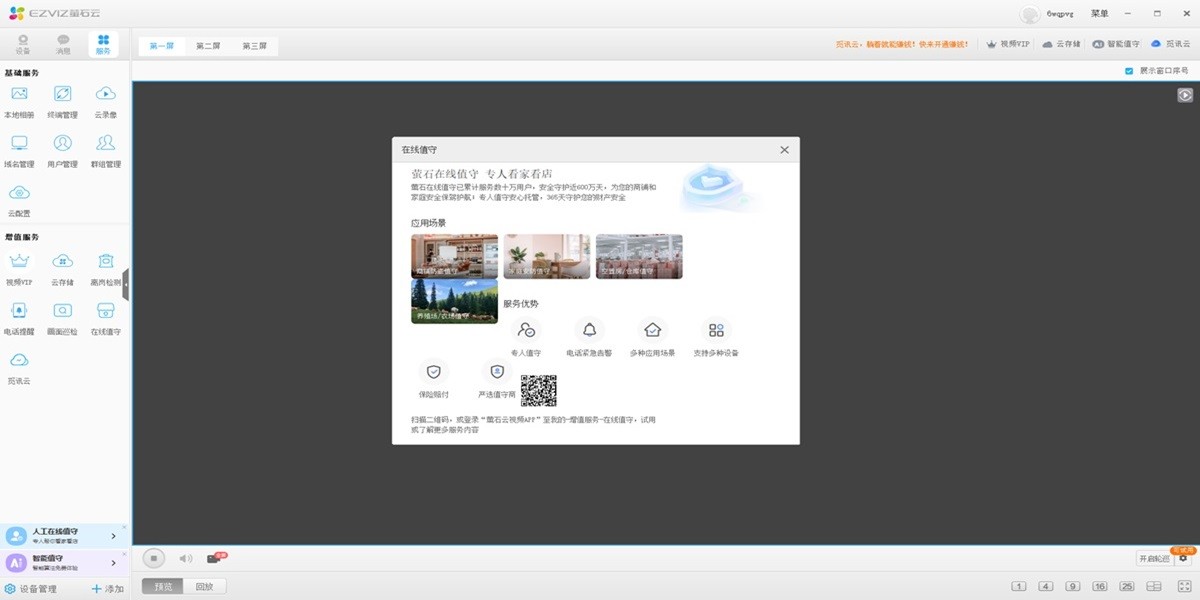
Task: Select the 本地相册 local album icon
Action: coord(20,99)
